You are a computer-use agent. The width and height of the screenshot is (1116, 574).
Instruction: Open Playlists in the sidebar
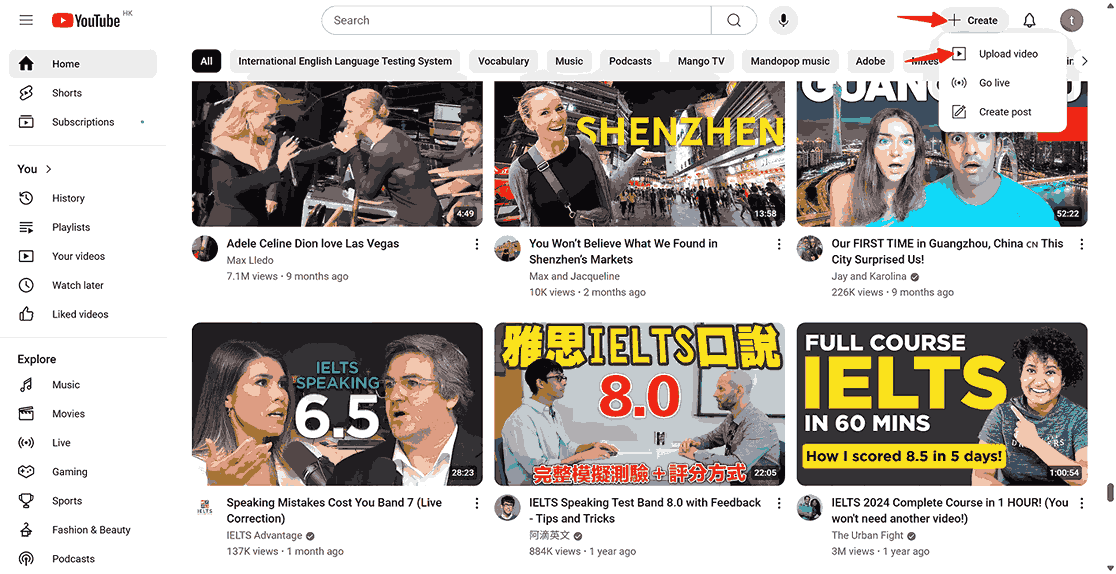pos(83,227)
